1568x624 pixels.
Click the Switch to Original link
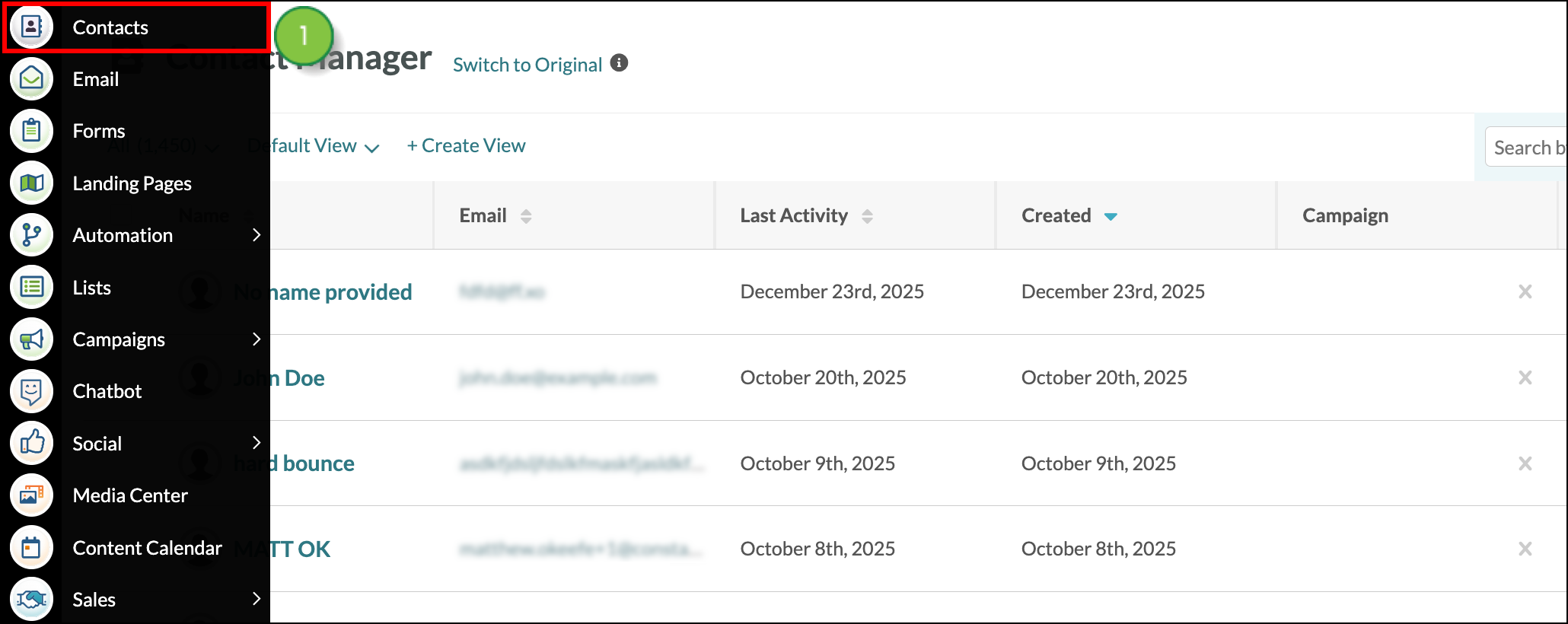527,65
